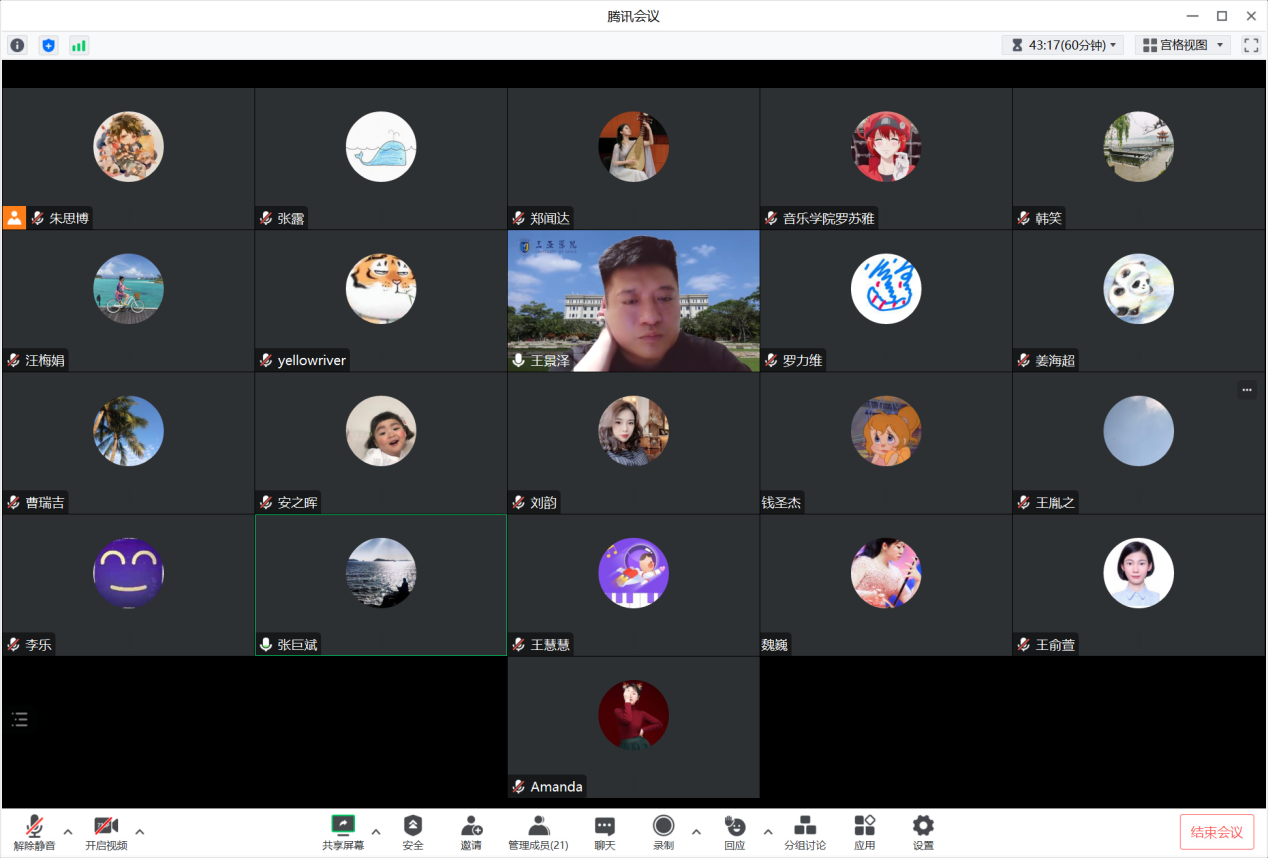
Task: Expand the meeting timer 43:17 dropdown
Action: coord(1063,45)
